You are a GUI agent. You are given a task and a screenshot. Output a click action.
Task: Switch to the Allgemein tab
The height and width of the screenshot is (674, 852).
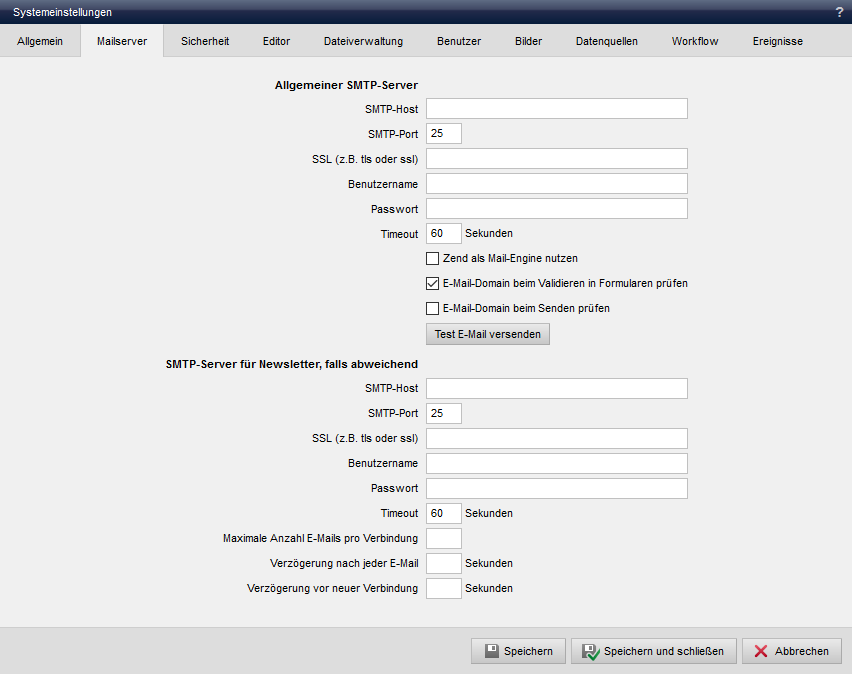pyautogui.click(x=40, y=41)
